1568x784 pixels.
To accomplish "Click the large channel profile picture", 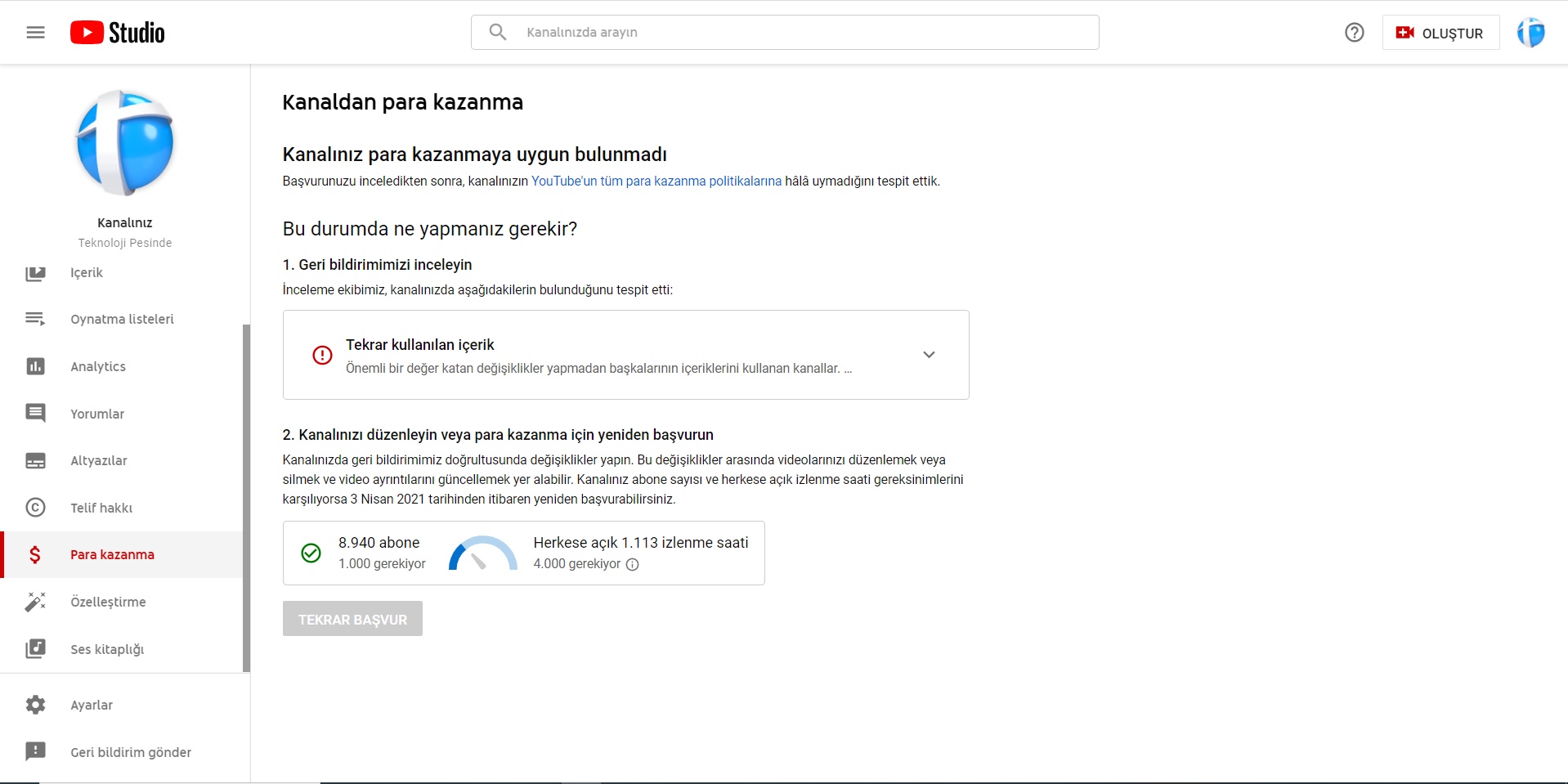I will 125,143.
